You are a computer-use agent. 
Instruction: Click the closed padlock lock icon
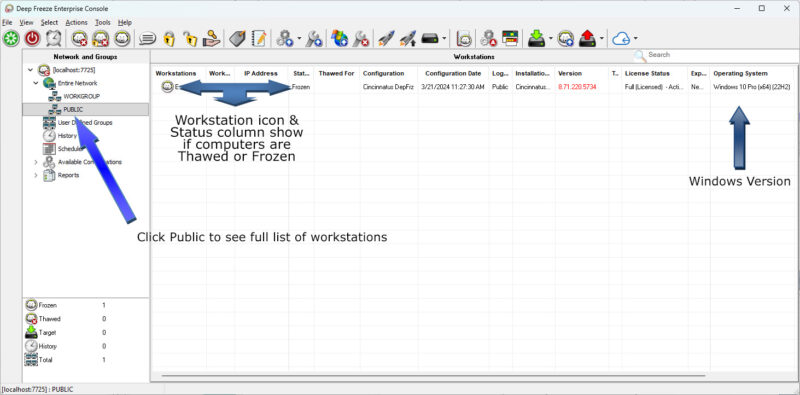169,39
